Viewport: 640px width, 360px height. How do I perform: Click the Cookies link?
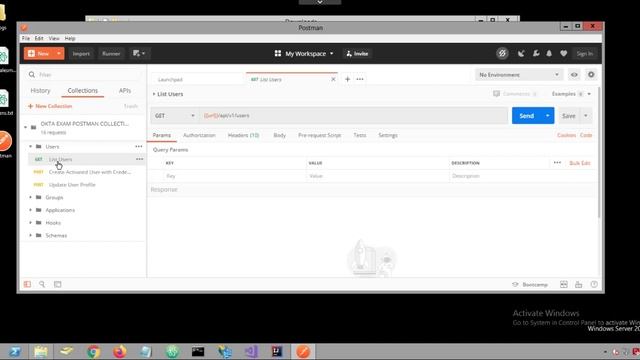pos(567,135)
